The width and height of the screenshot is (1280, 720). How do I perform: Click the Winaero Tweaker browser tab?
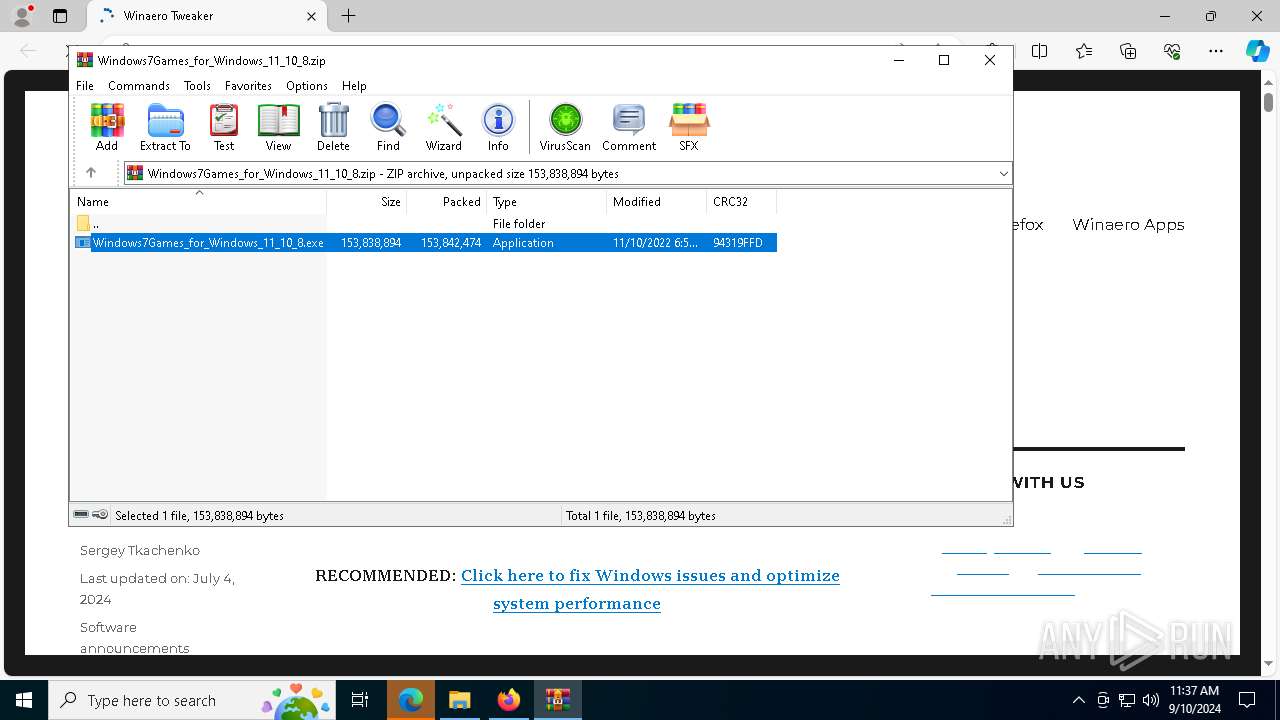coord(205,16)
